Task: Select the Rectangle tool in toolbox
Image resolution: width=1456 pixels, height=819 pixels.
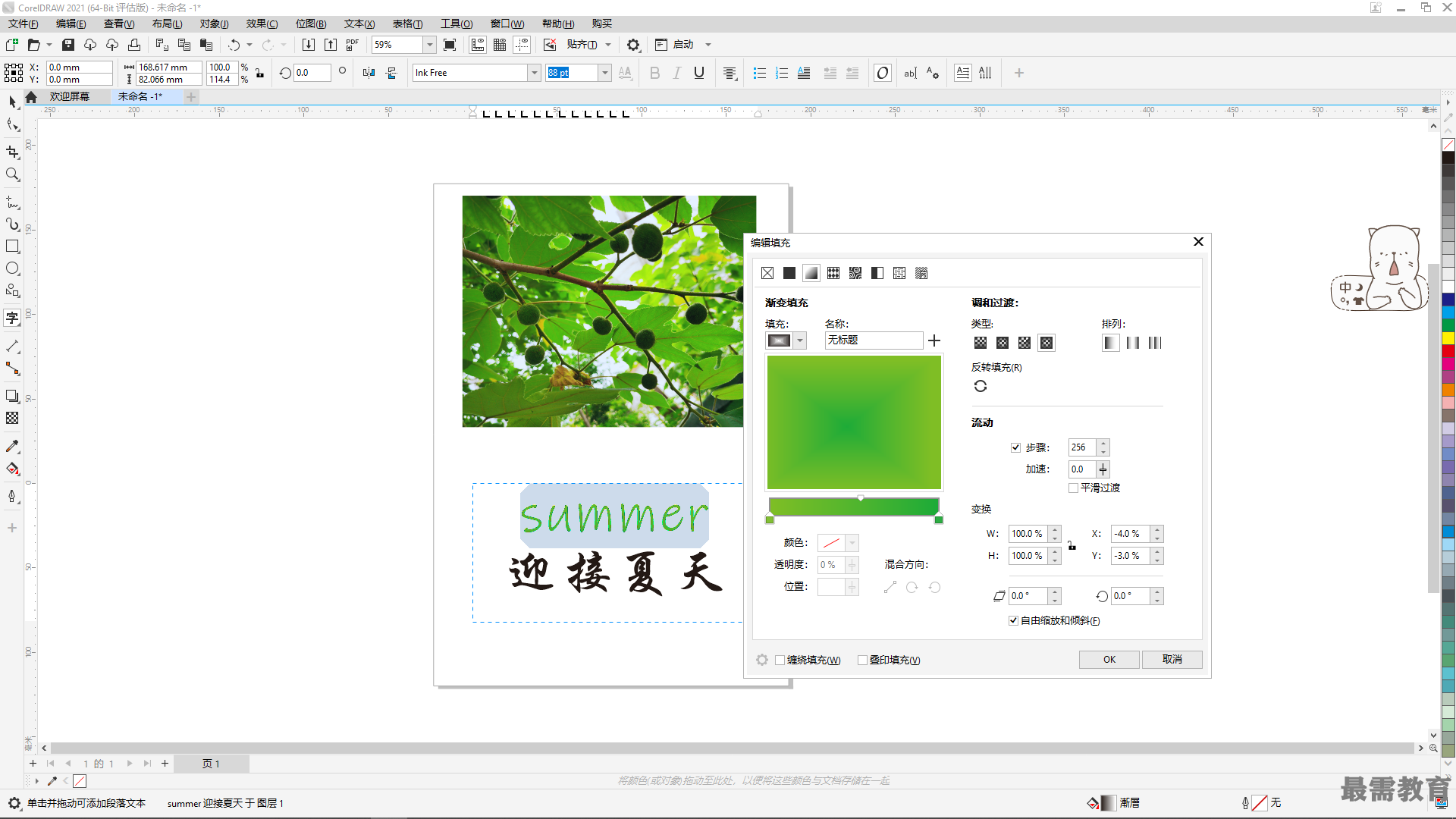Action: (12, 246)
